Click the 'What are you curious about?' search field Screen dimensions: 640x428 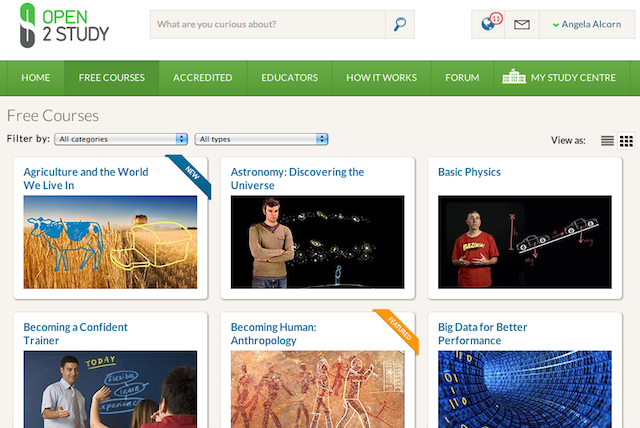click(x=268, y=24)
